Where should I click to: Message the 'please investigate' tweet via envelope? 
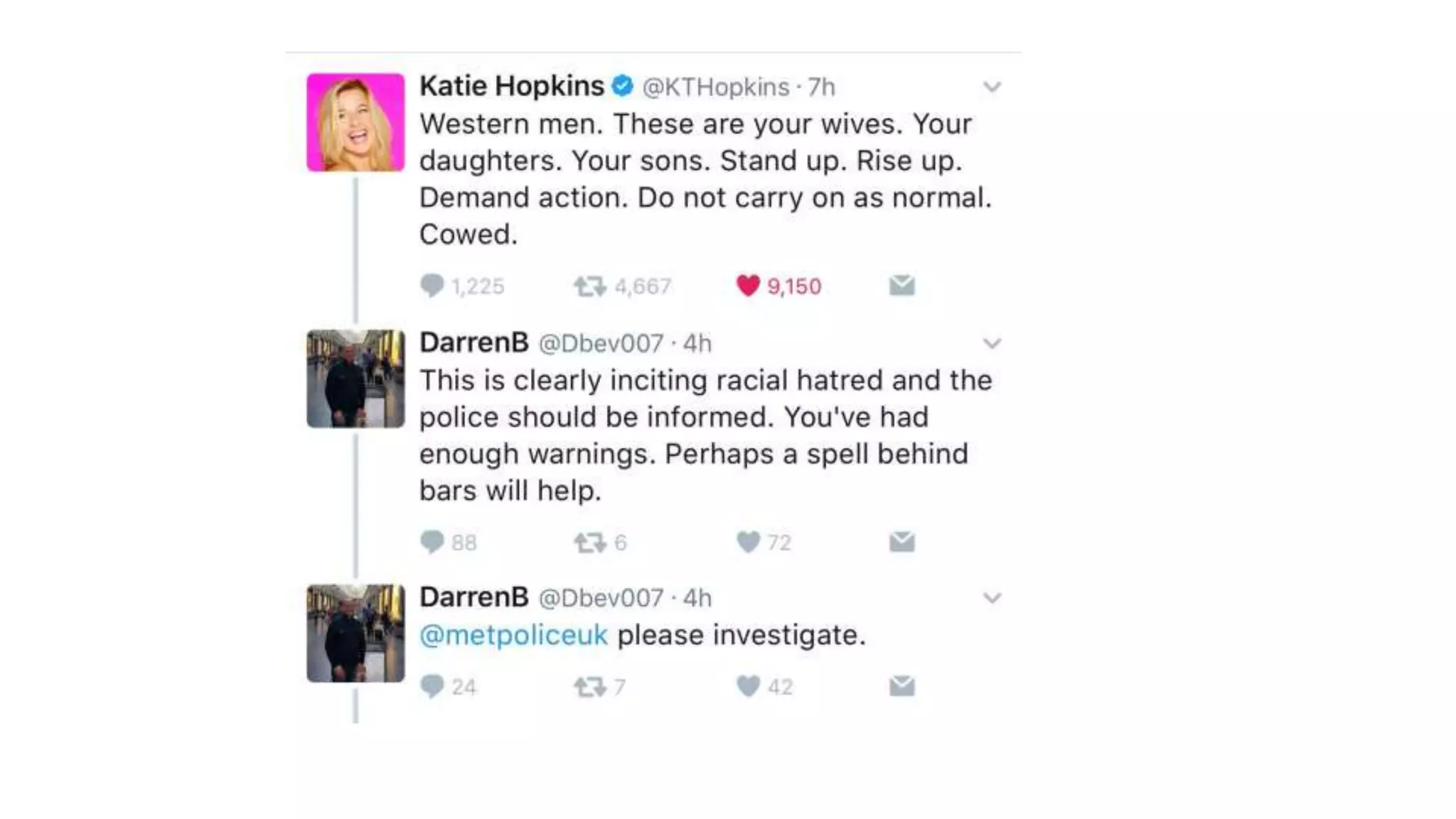pyautogui.click(x=901, y=686)
